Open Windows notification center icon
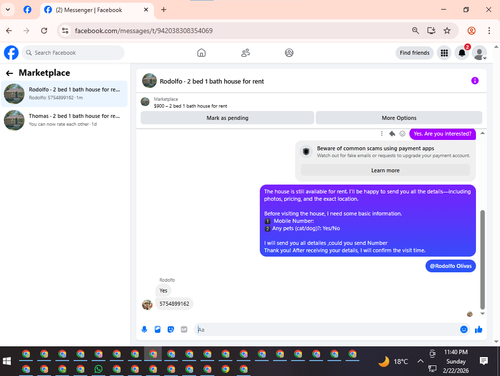Image resolution: width=500 pixels, height=376 pixels. [x=484, y=361]
